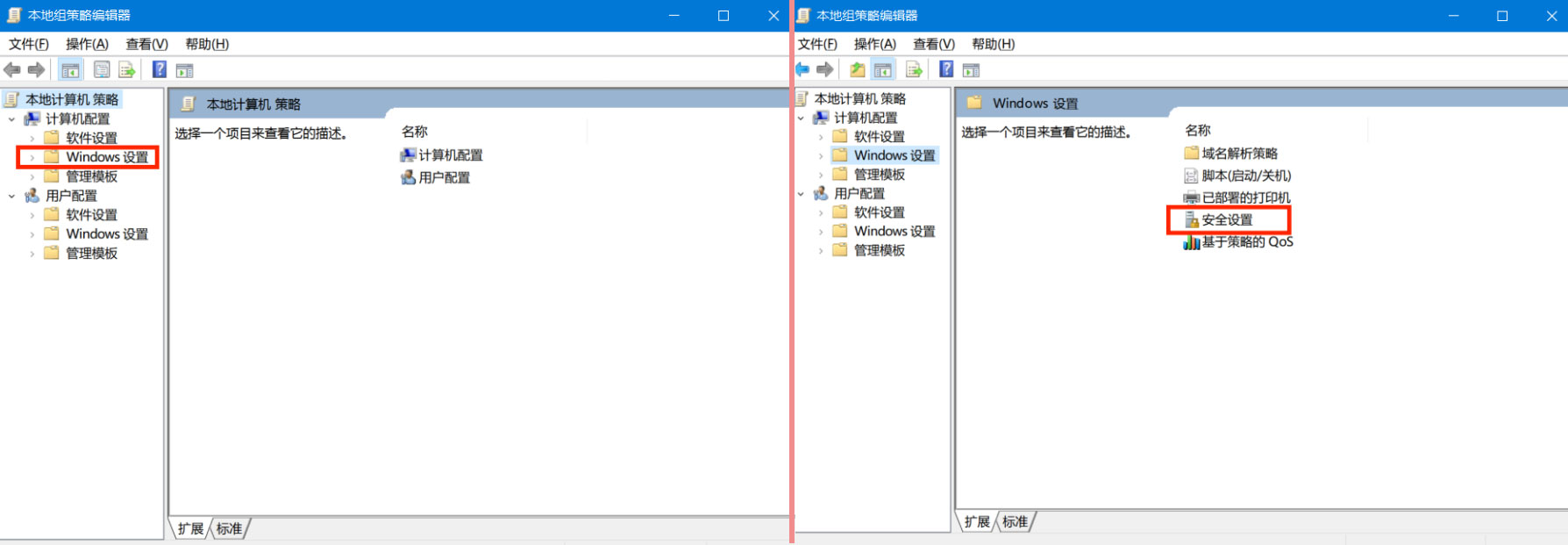The height and width of the screenshot is (545, 1568).
Task: Switch to the 标准 tab in the left window
Action: point(230,528)
